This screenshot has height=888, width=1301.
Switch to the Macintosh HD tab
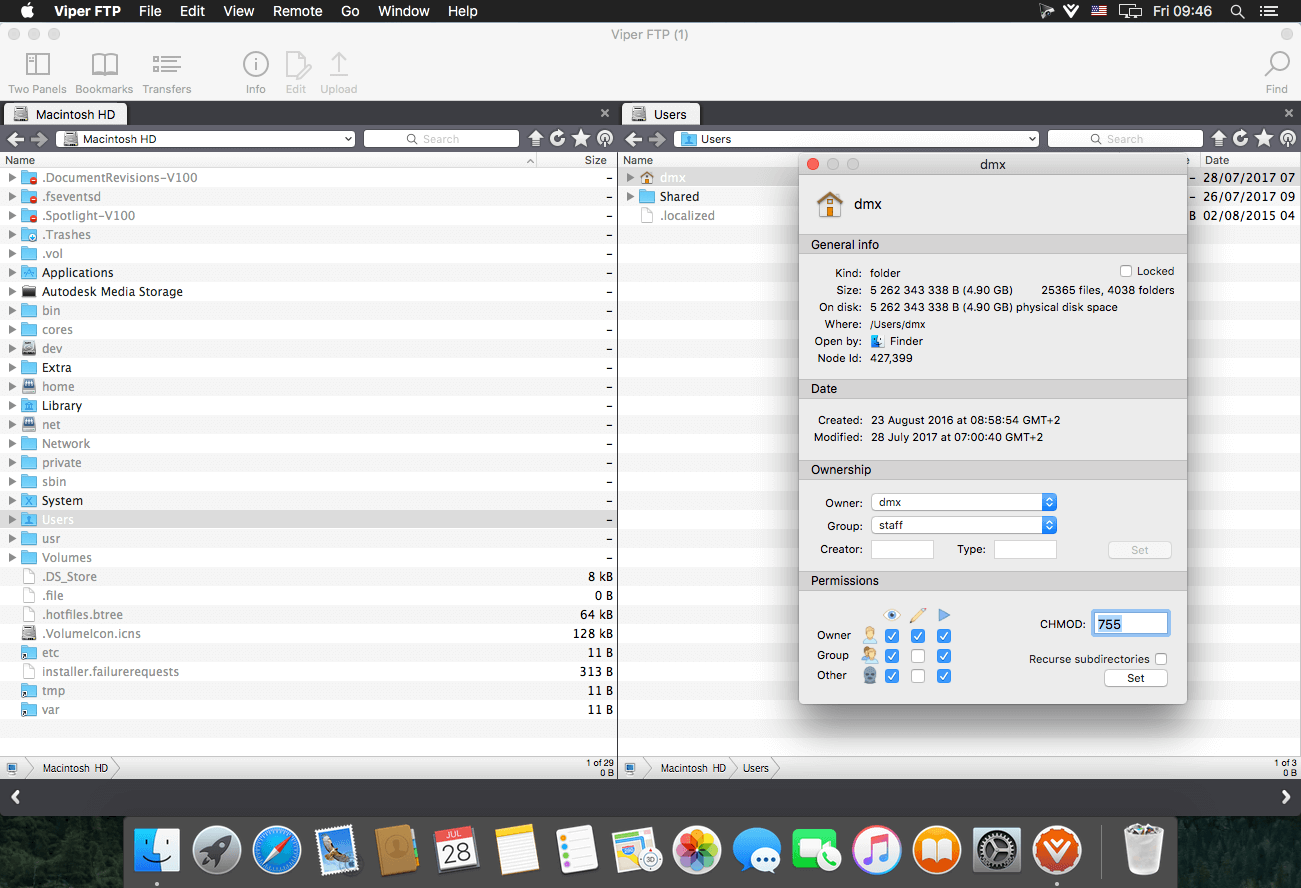(x=70, y=114)
